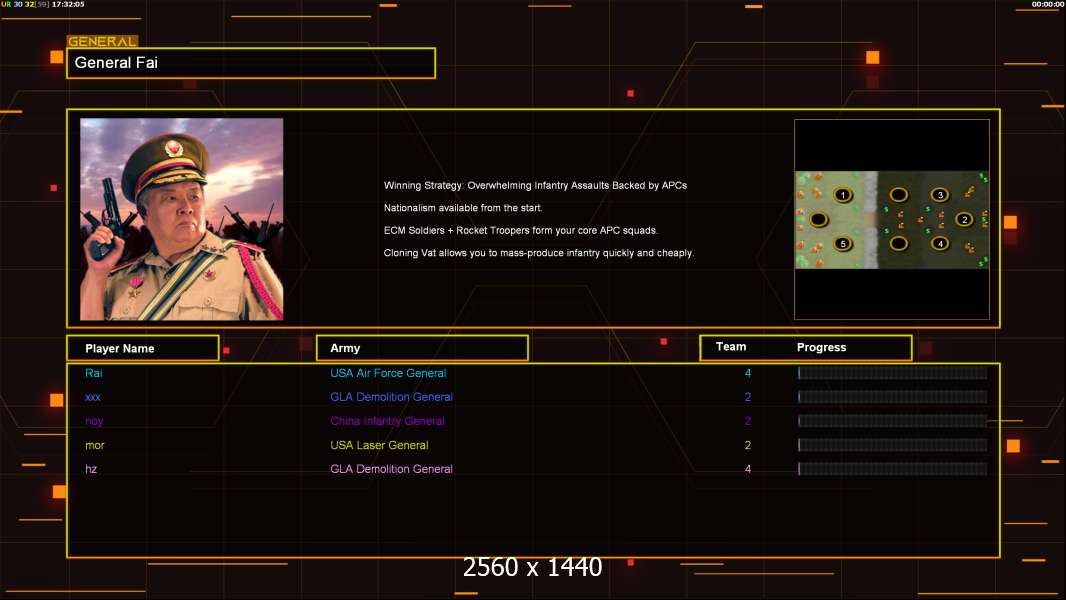The image size is (1066, 600).
Task: Click China Infantry General army entry
Action: pos(388,421)
